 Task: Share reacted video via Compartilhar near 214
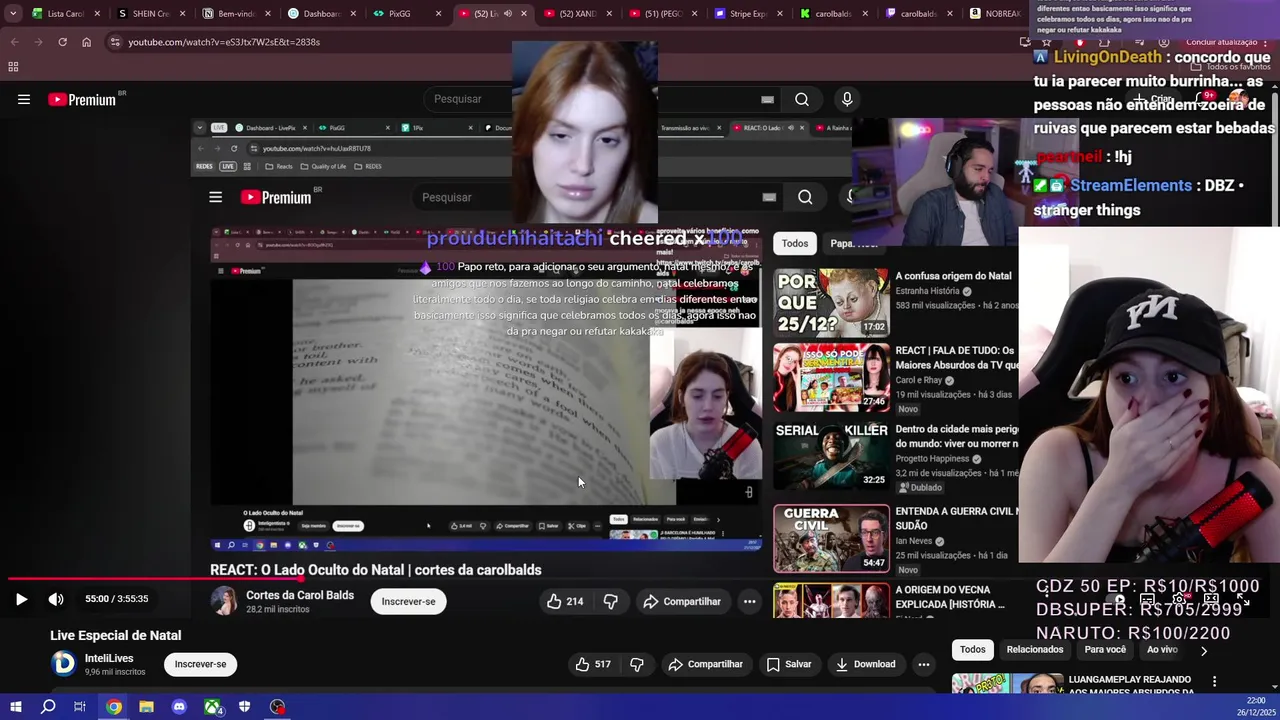682,601
